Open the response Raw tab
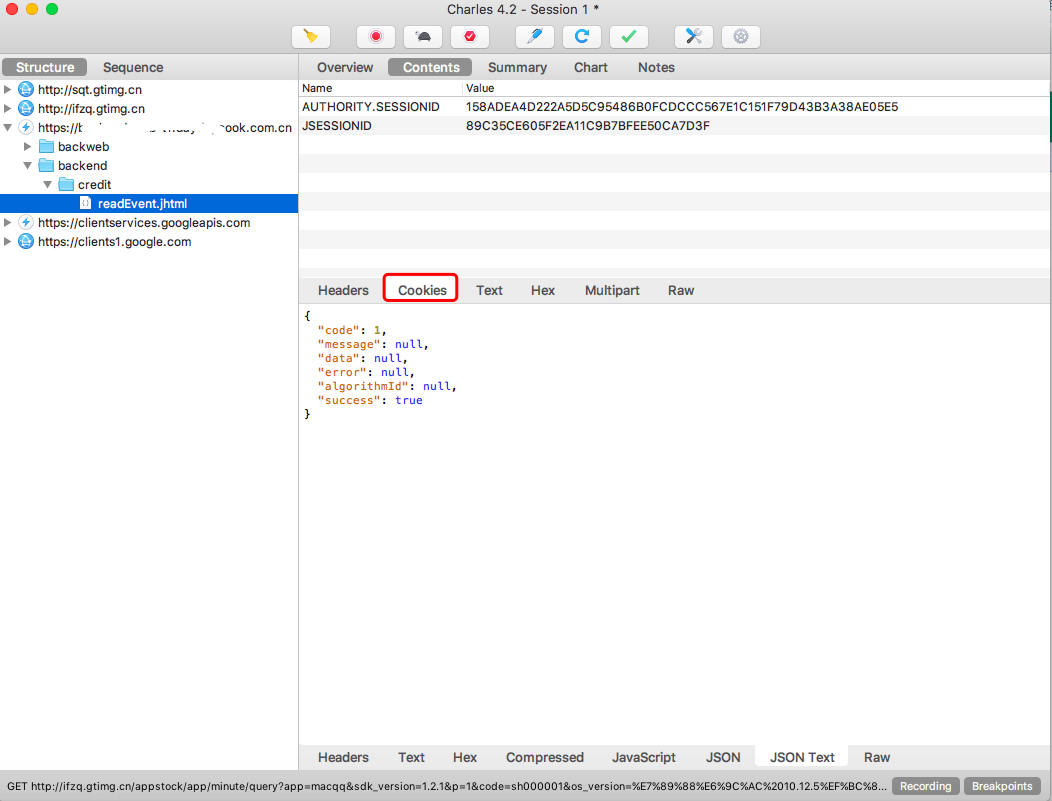 click(x=876, y=757)
